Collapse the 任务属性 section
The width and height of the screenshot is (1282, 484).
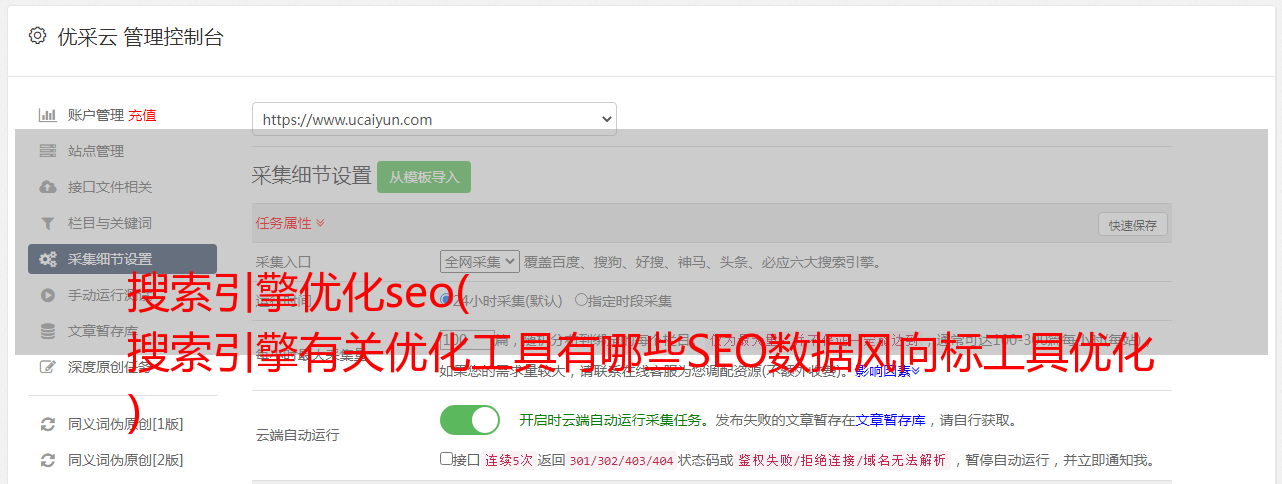[290, 223]
